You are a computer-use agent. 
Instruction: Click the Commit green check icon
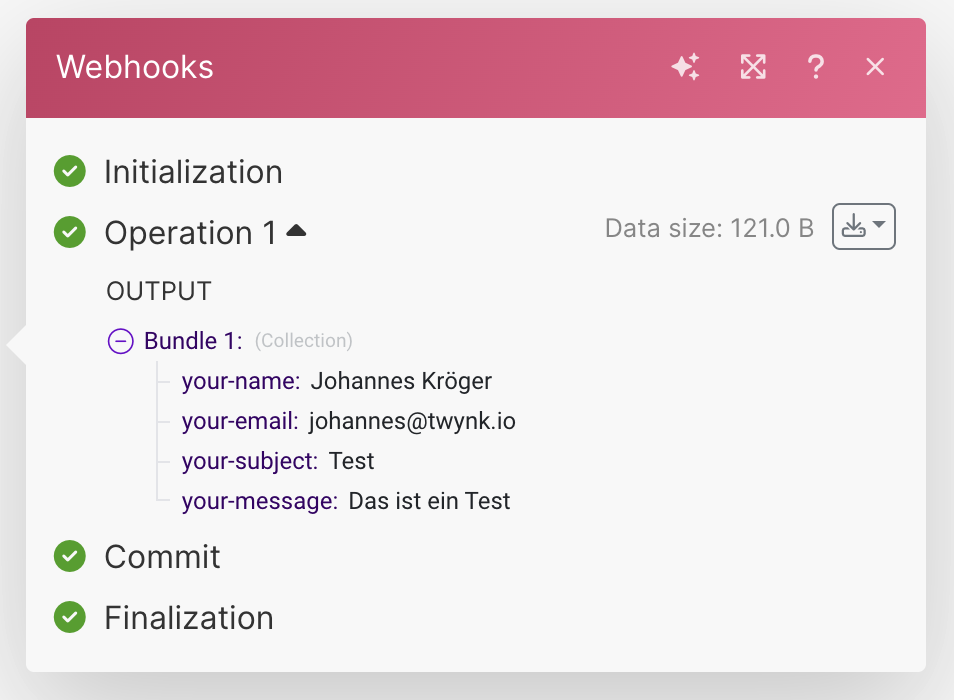coord(69,557)
